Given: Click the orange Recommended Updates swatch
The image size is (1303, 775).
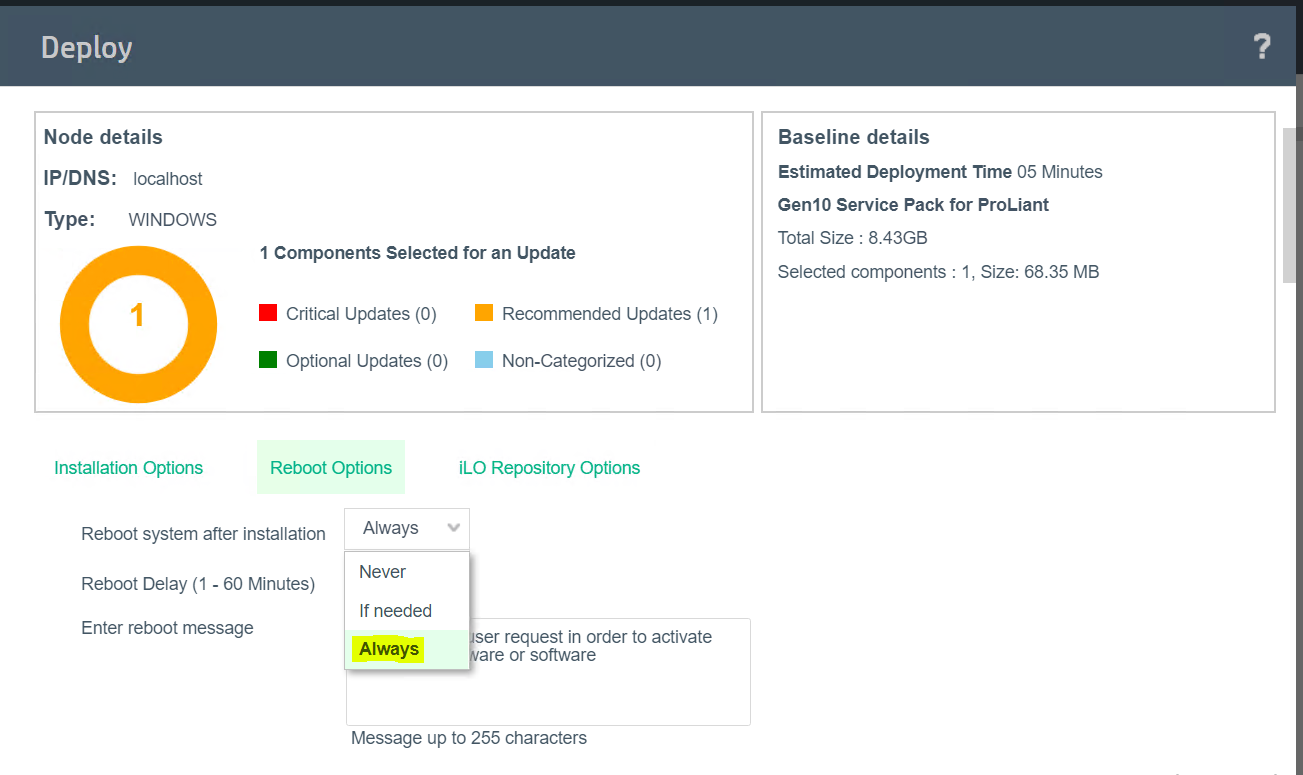Looking at the screenshot, I should pyautogui.click(x=484, y=313).
